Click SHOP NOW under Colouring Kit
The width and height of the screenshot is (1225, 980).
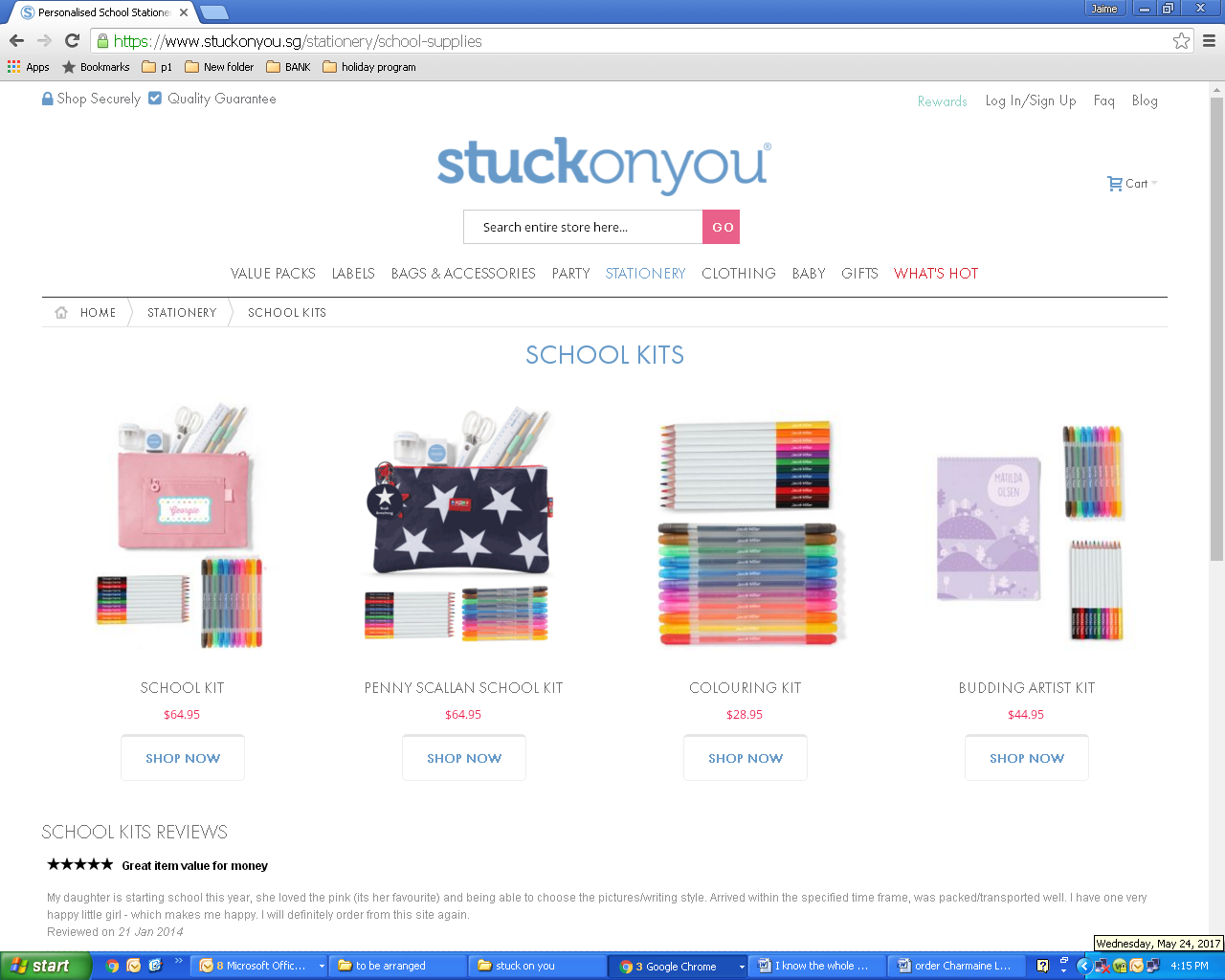click(746, 758)
